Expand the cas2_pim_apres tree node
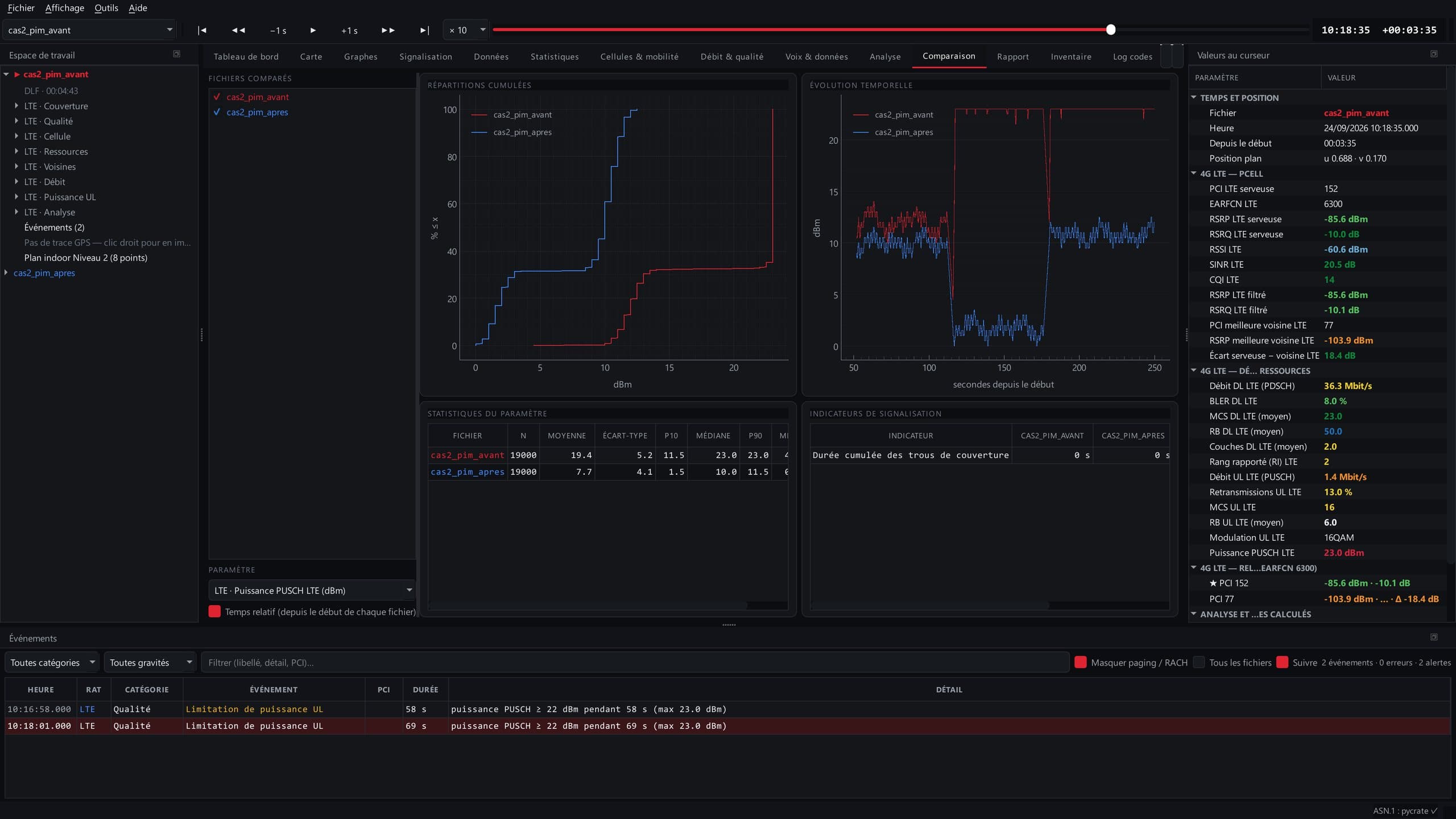 (6, 272)
